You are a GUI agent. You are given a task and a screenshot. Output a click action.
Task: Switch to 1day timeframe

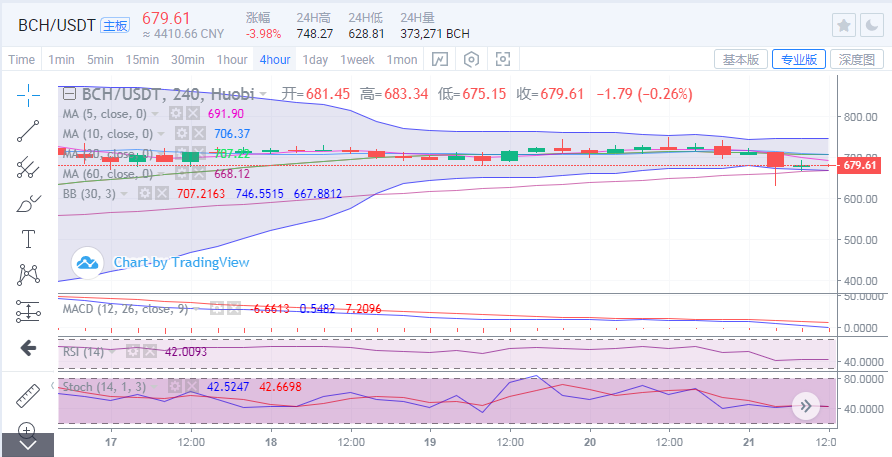coord(315,59)
